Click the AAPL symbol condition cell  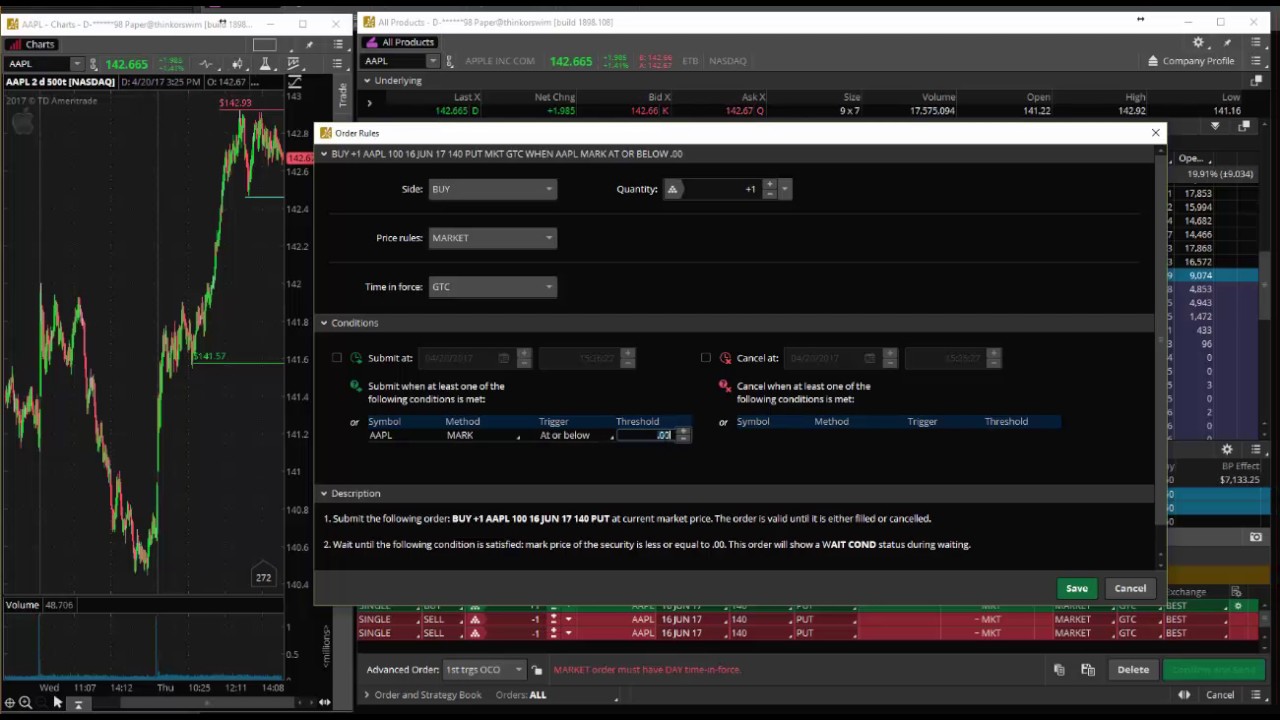(404, 435)
